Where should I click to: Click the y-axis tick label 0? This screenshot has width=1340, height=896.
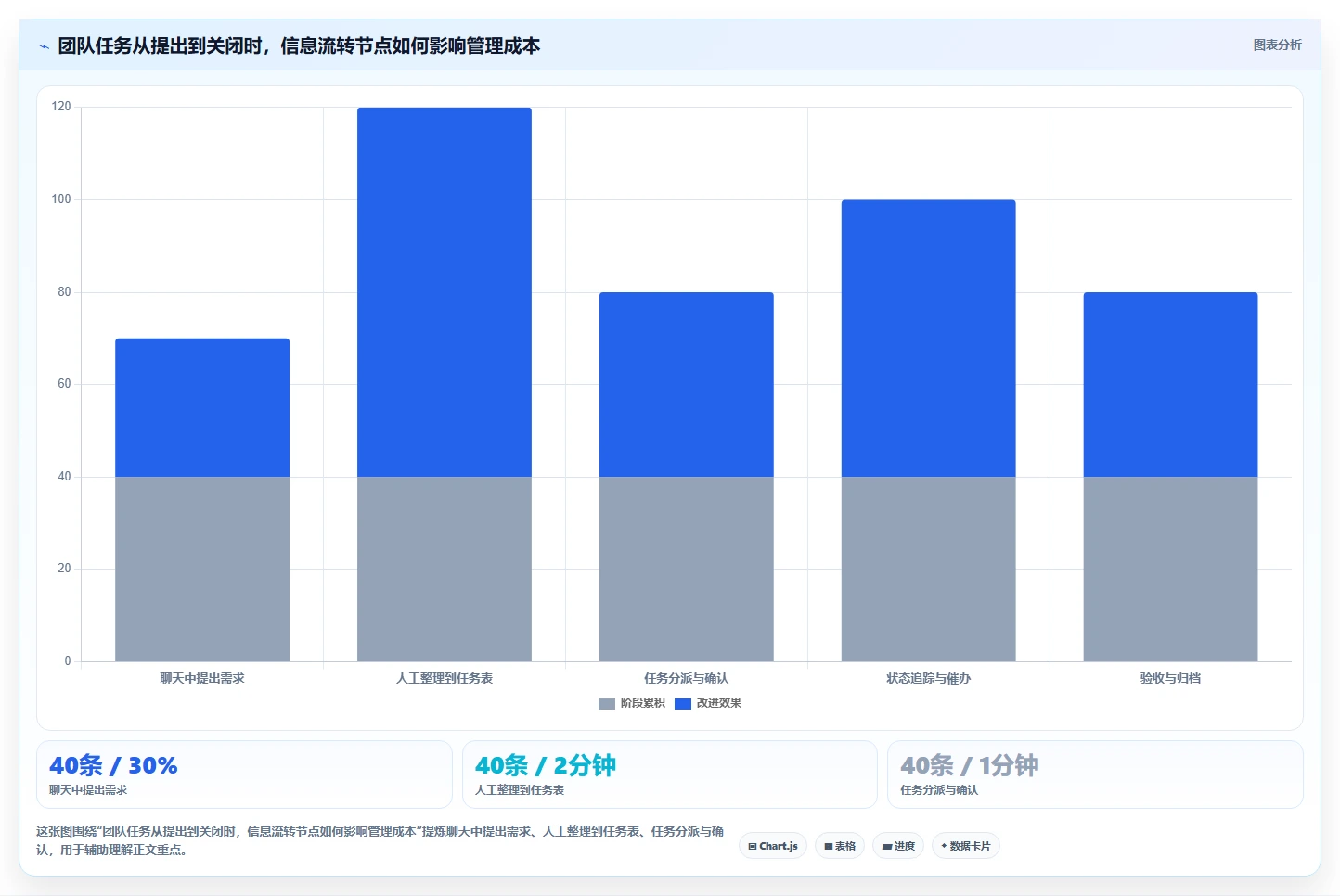67,661
